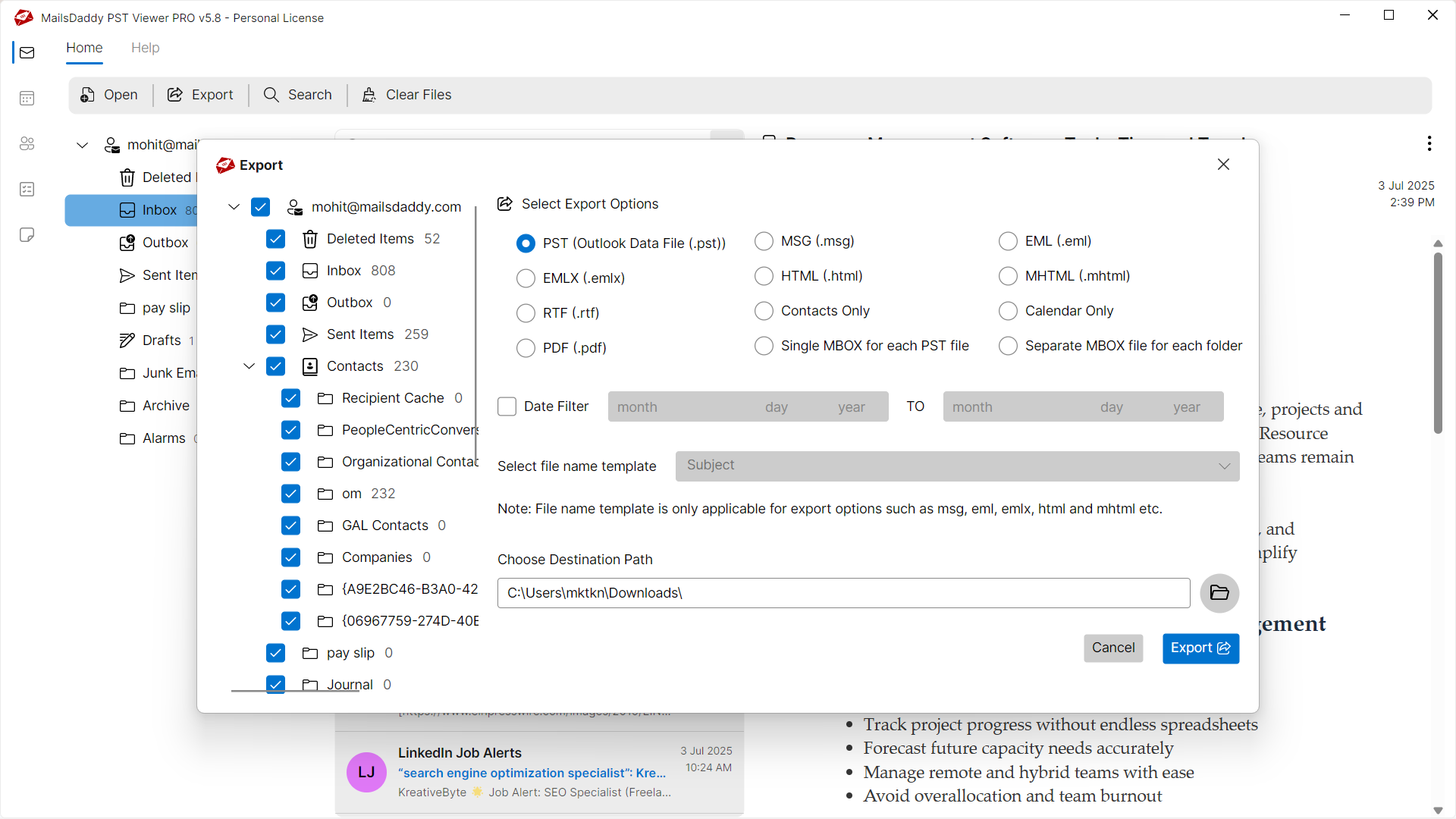Select the HTML (.html) radio button
Image resolution: width=1456 pixels, height=819 pixels.
click(764, 276)
